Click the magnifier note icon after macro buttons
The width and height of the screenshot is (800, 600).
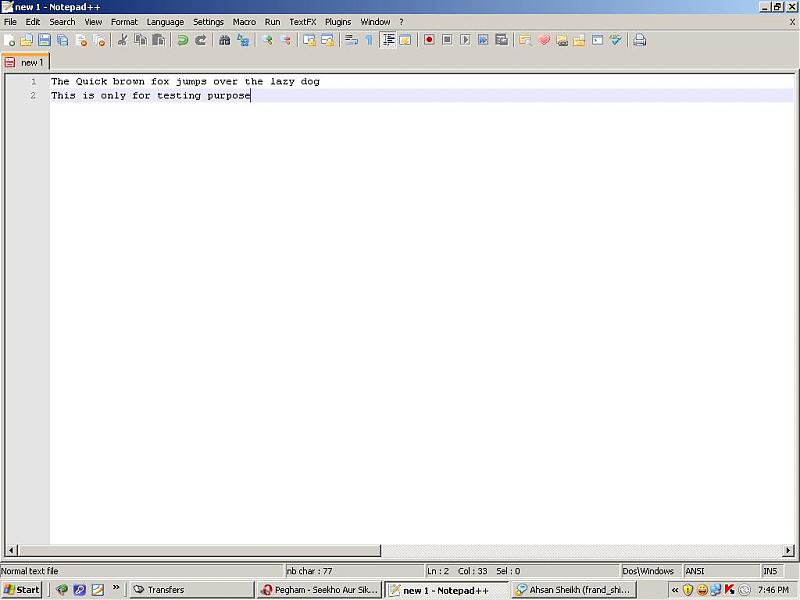coord(525,40)
